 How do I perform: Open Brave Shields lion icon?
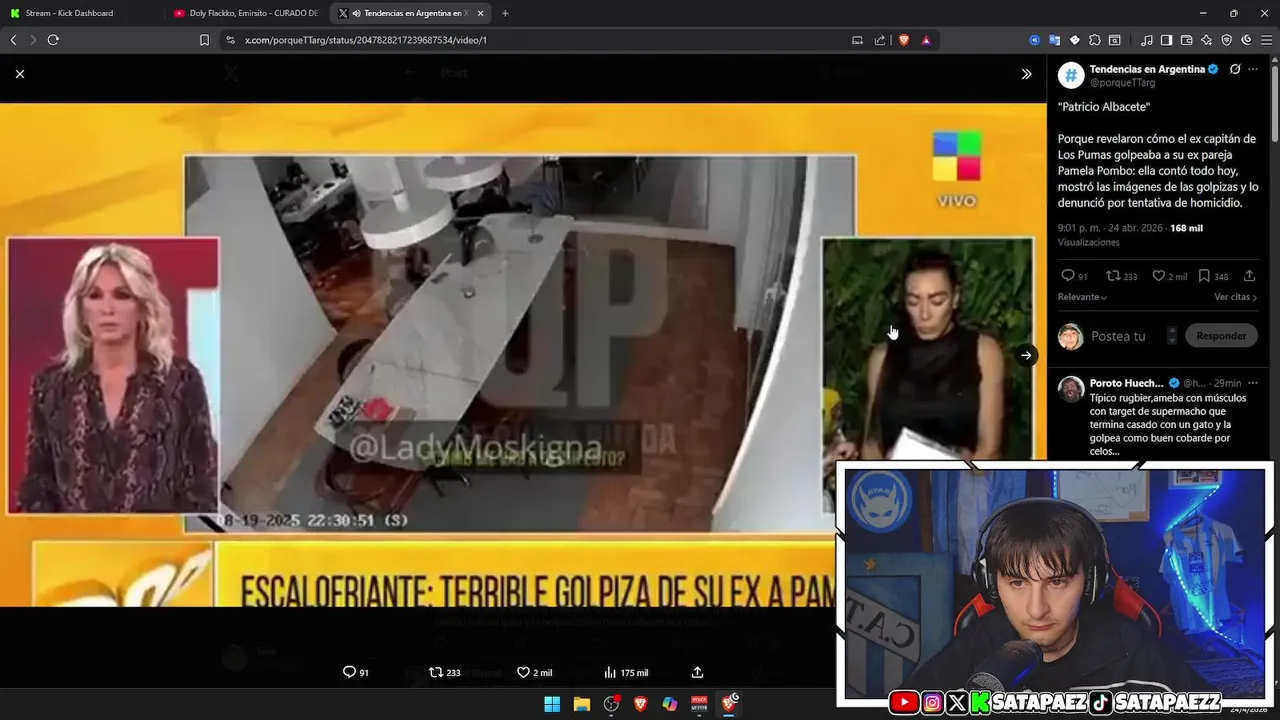(x=904, y=40)
